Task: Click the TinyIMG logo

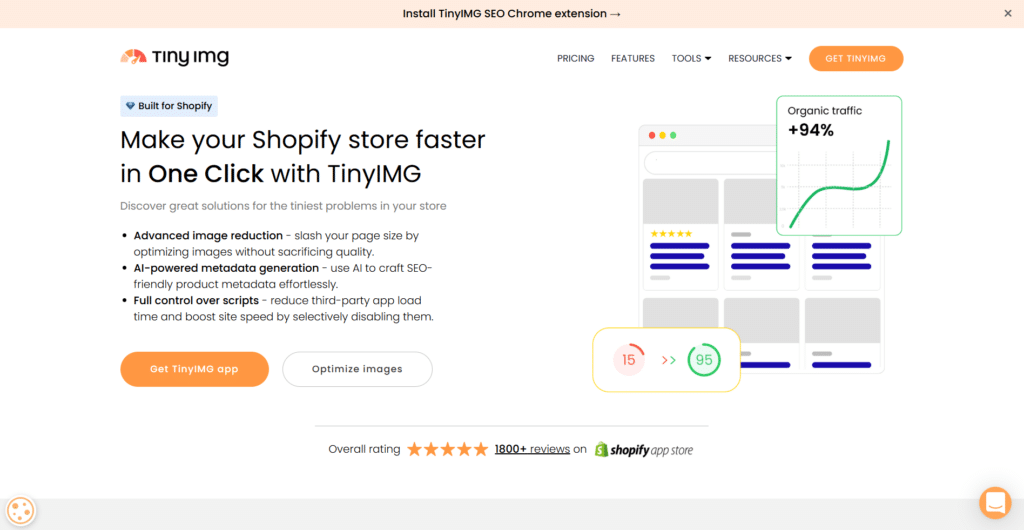Action: click(174, 57)
